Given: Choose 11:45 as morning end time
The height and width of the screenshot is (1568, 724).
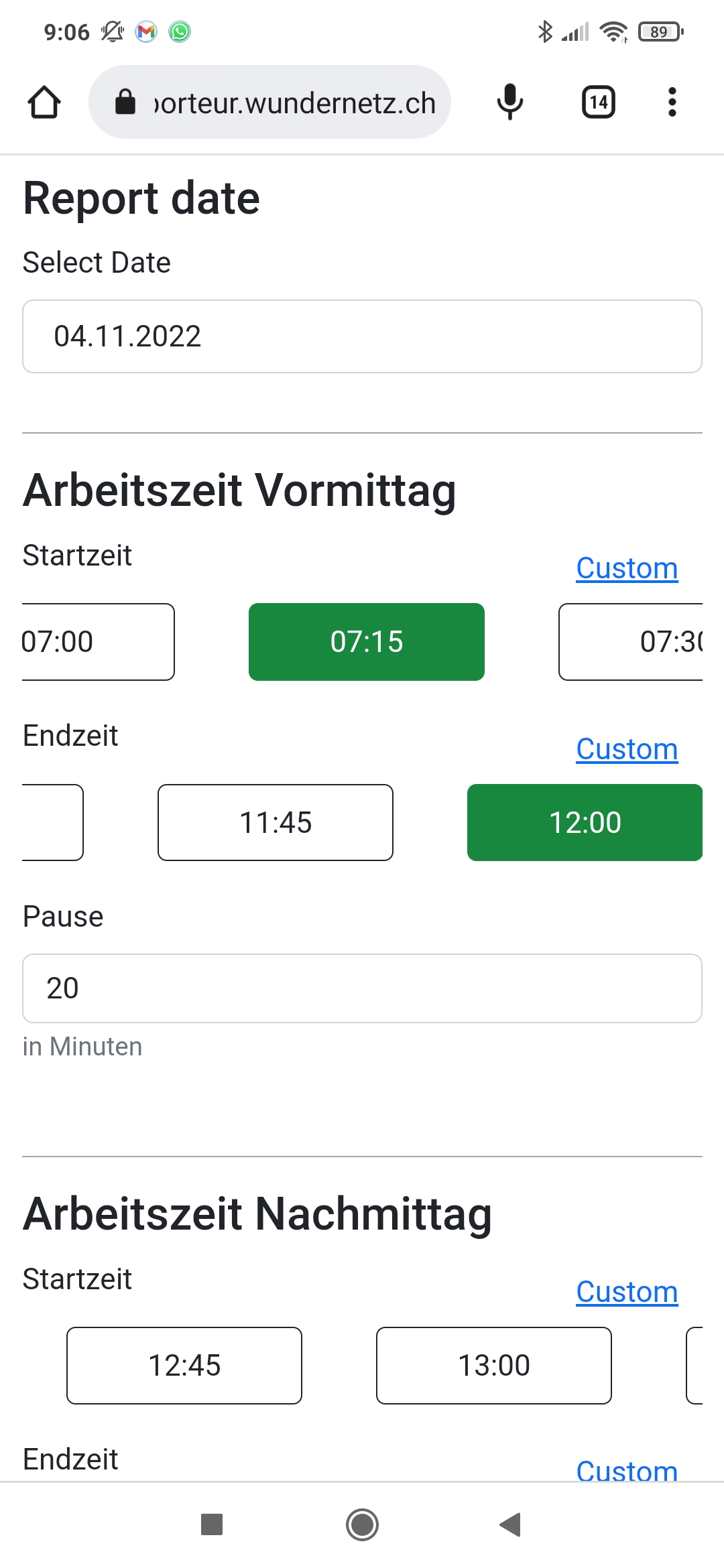Looking at the screenshot, I should (x=276, y=823).
